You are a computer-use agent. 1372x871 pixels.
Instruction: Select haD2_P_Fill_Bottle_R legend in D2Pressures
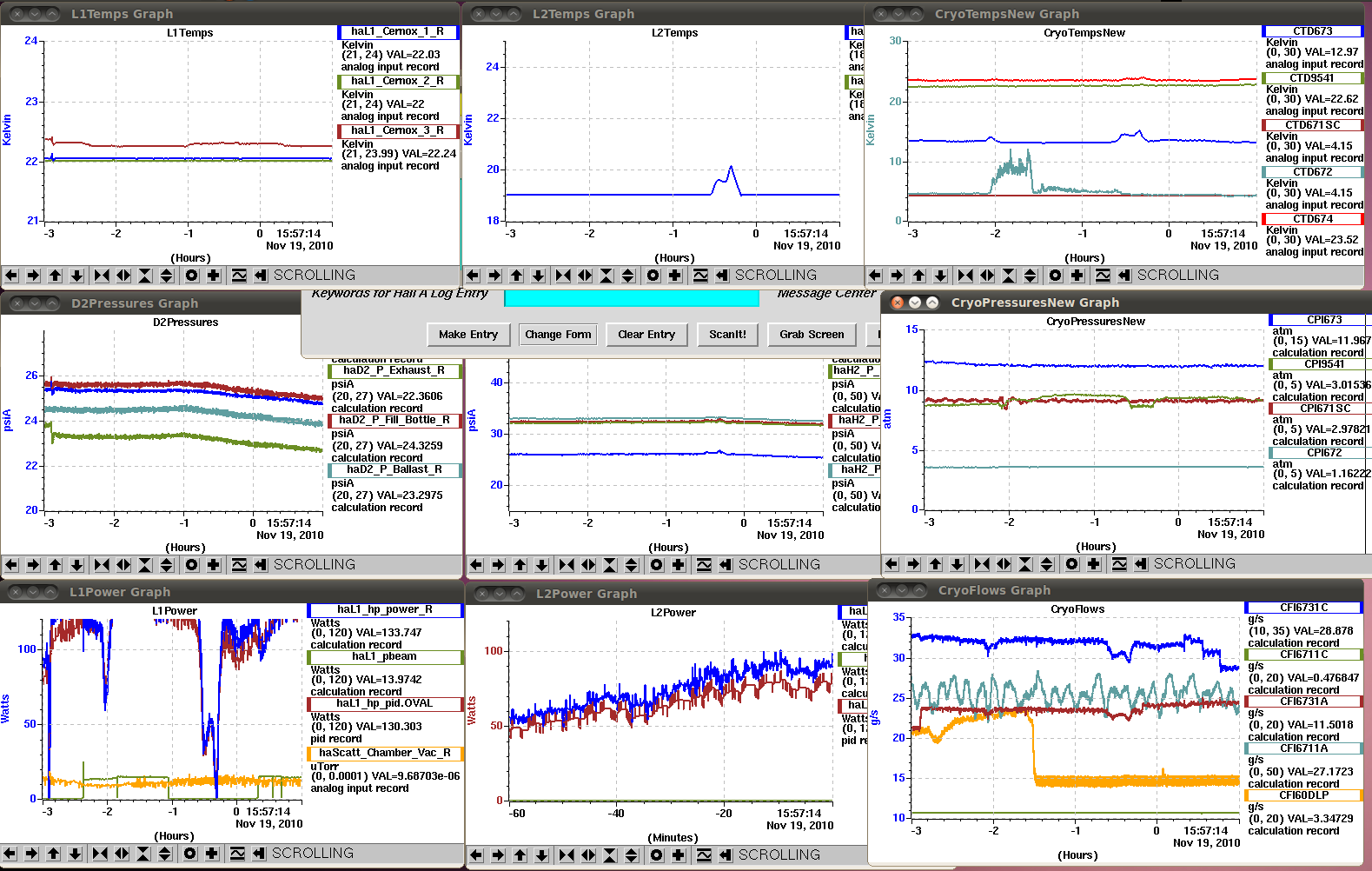pyautogui.click(x=394, y=420)
